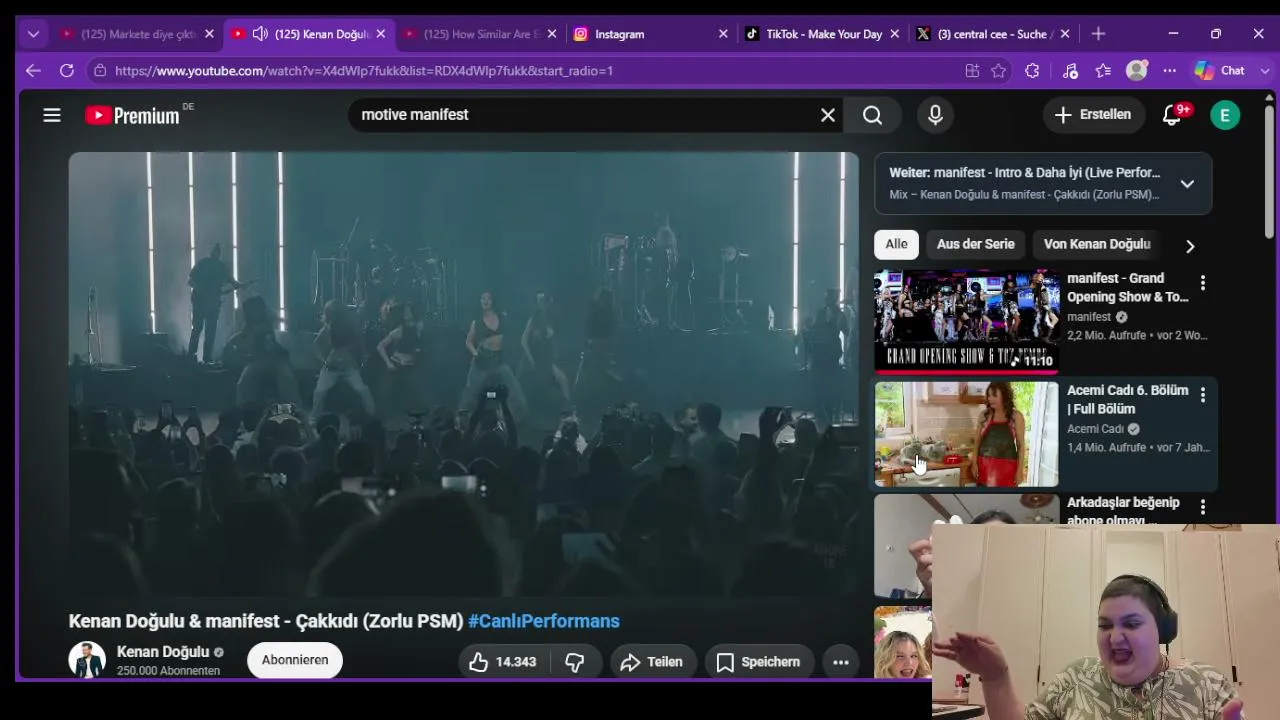Mute the Kenan Doğulu tab audio

click(260, 34)
